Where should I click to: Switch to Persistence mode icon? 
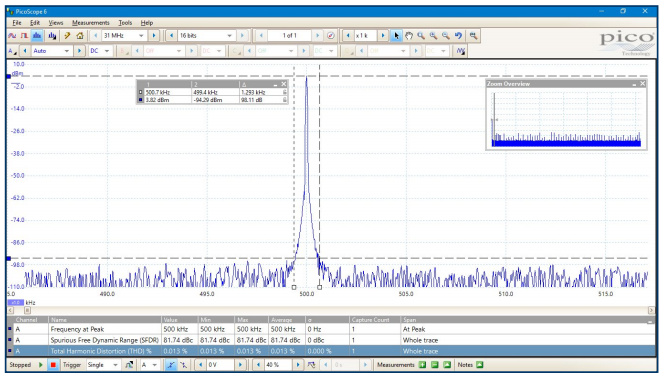tap(24, 36)
